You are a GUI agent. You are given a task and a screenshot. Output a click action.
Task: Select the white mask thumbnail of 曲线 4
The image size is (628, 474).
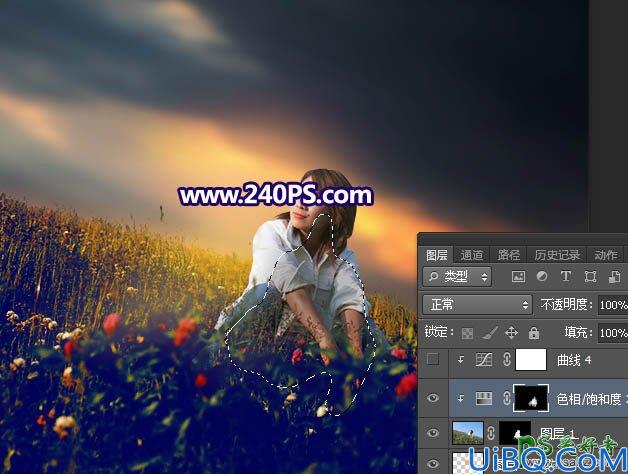tap(531, 359)
